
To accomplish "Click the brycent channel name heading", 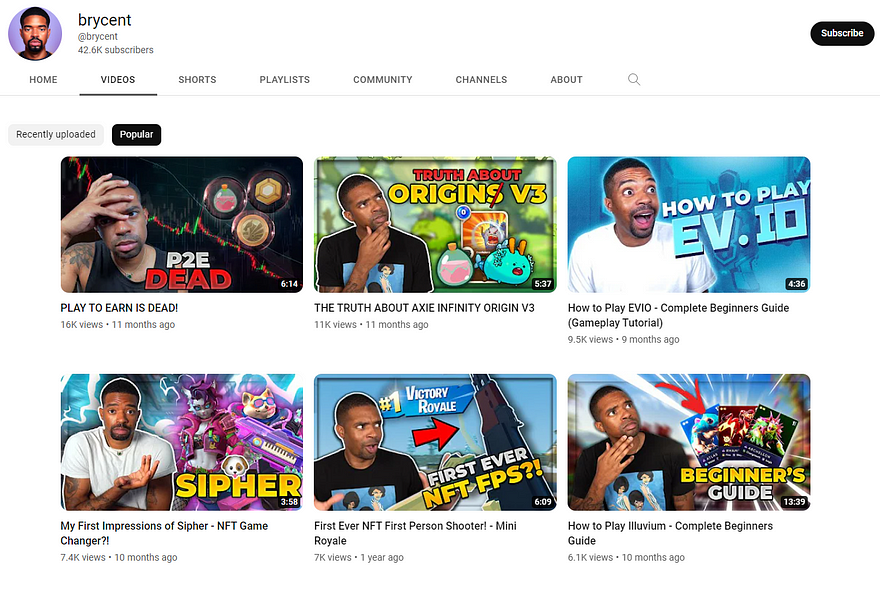I will click(104, 20).
